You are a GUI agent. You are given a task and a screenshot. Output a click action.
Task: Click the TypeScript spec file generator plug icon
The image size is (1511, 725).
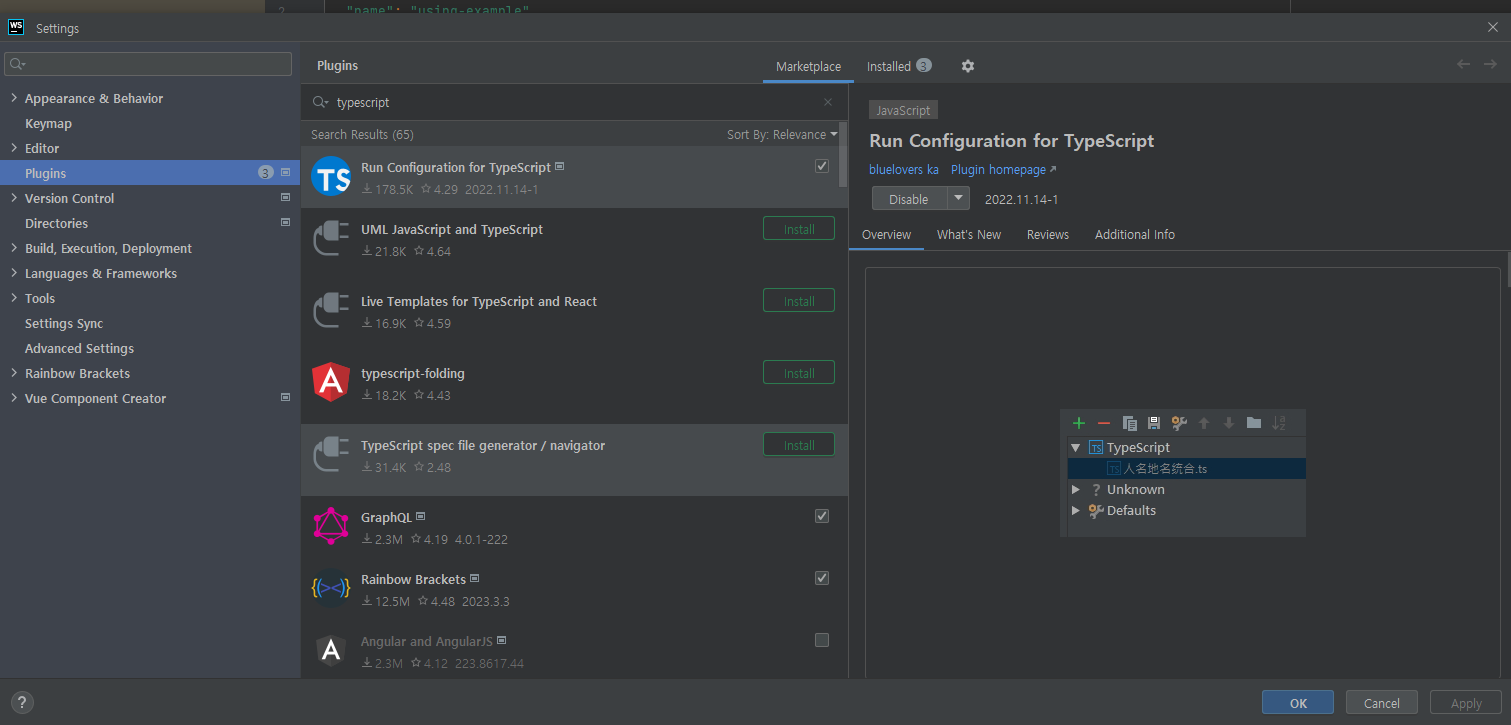coord(331,455)
